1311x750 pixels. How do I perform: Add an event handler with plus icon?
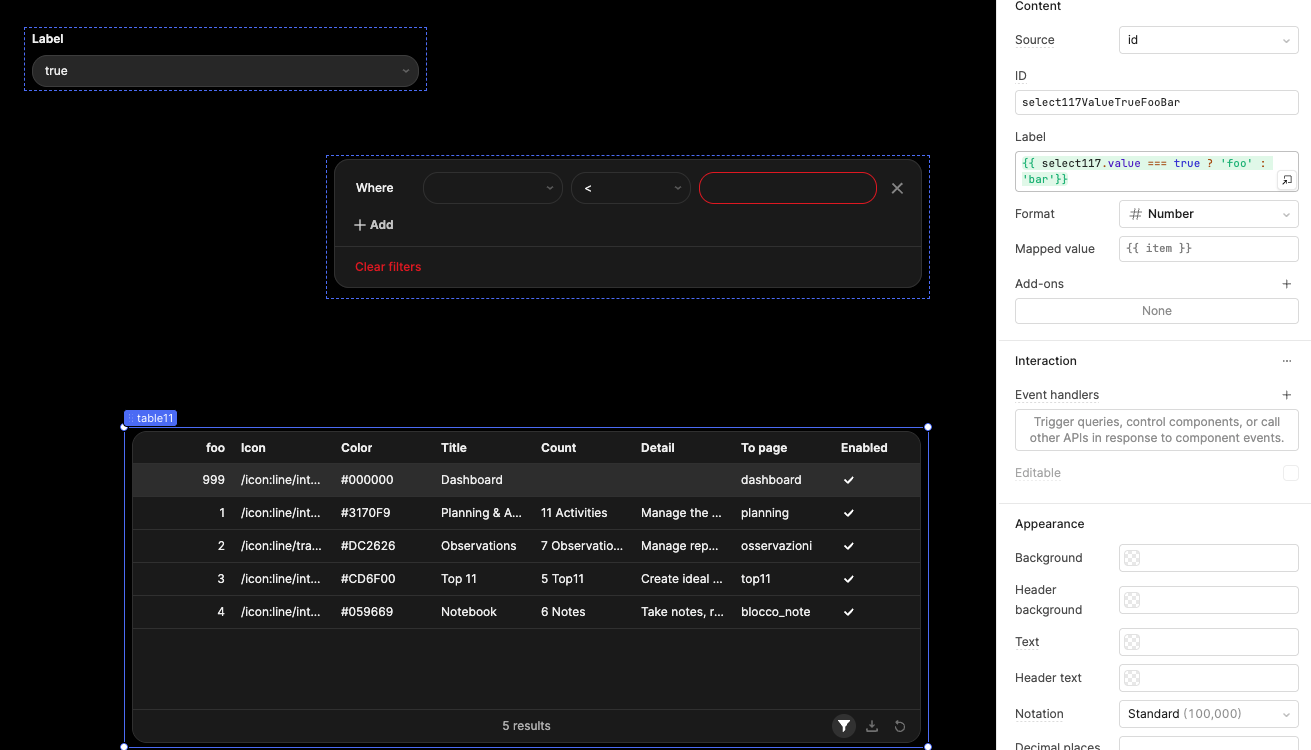tap(1287, 395)
